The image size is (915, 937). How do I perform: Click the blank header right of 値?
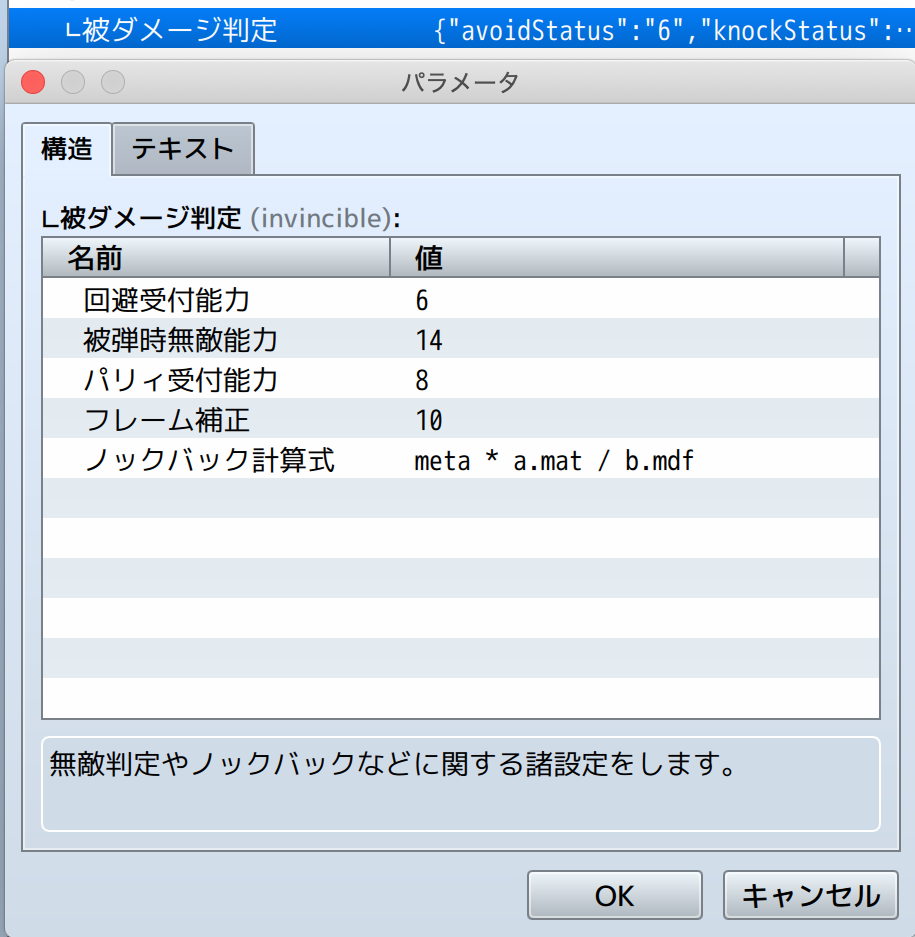(861, 259)
